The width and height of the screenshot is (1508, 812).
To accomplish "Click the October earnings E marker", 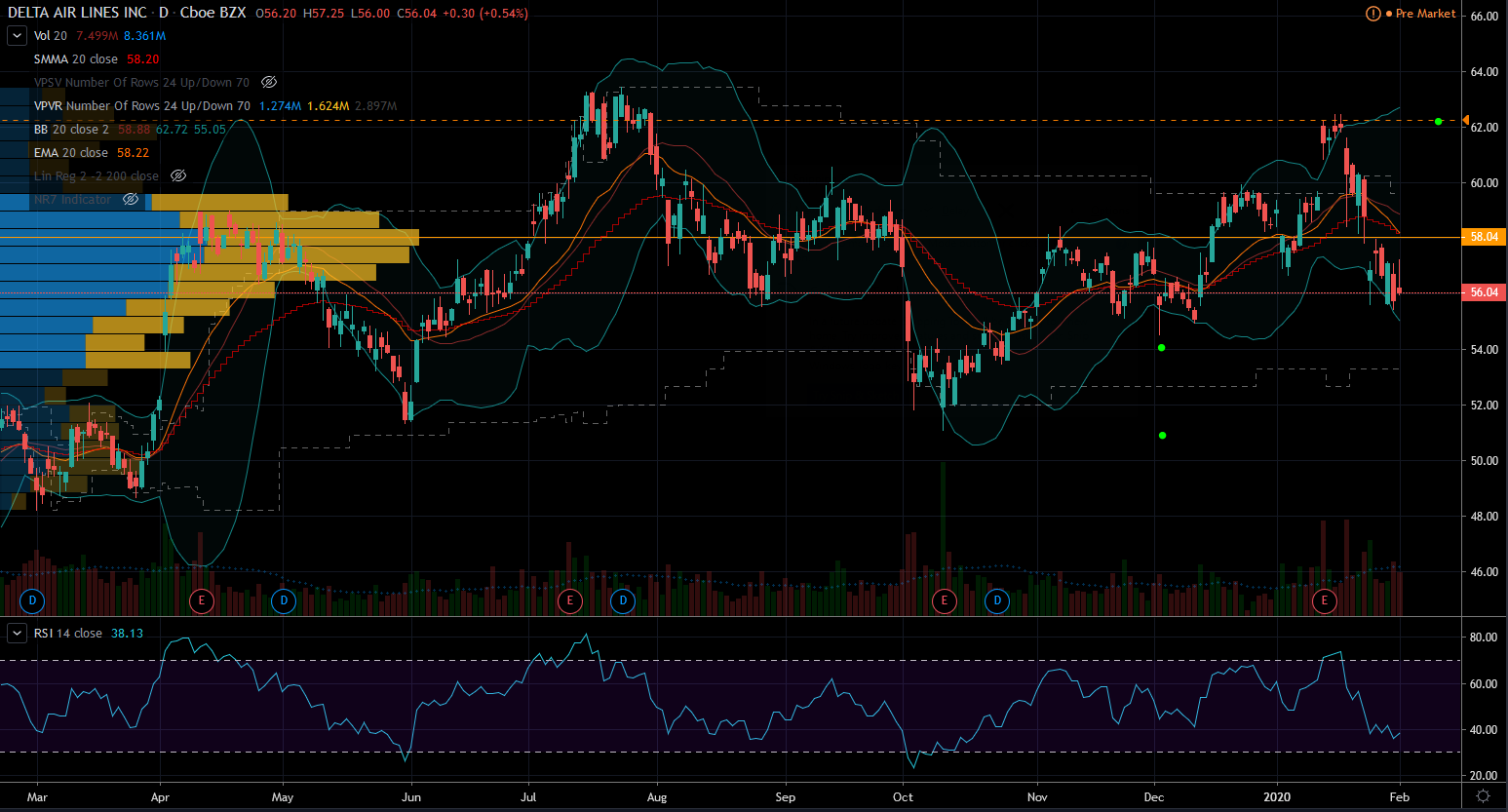I will (x=944, y=600).
